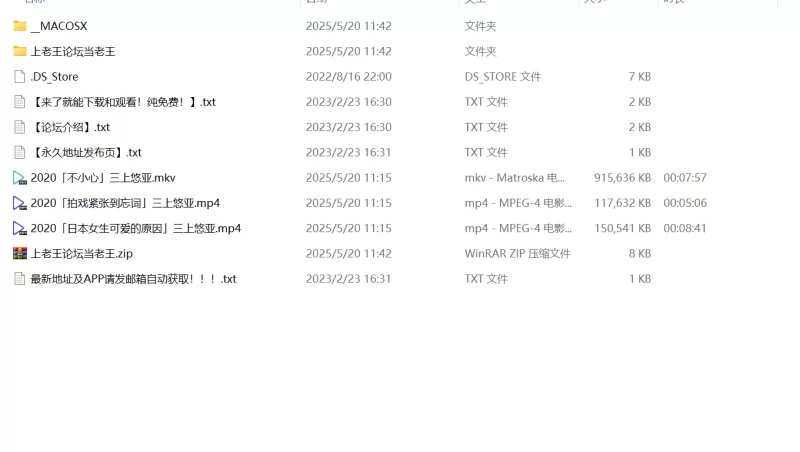Click the 00:05:06 duration cell

tap(685, 203)
